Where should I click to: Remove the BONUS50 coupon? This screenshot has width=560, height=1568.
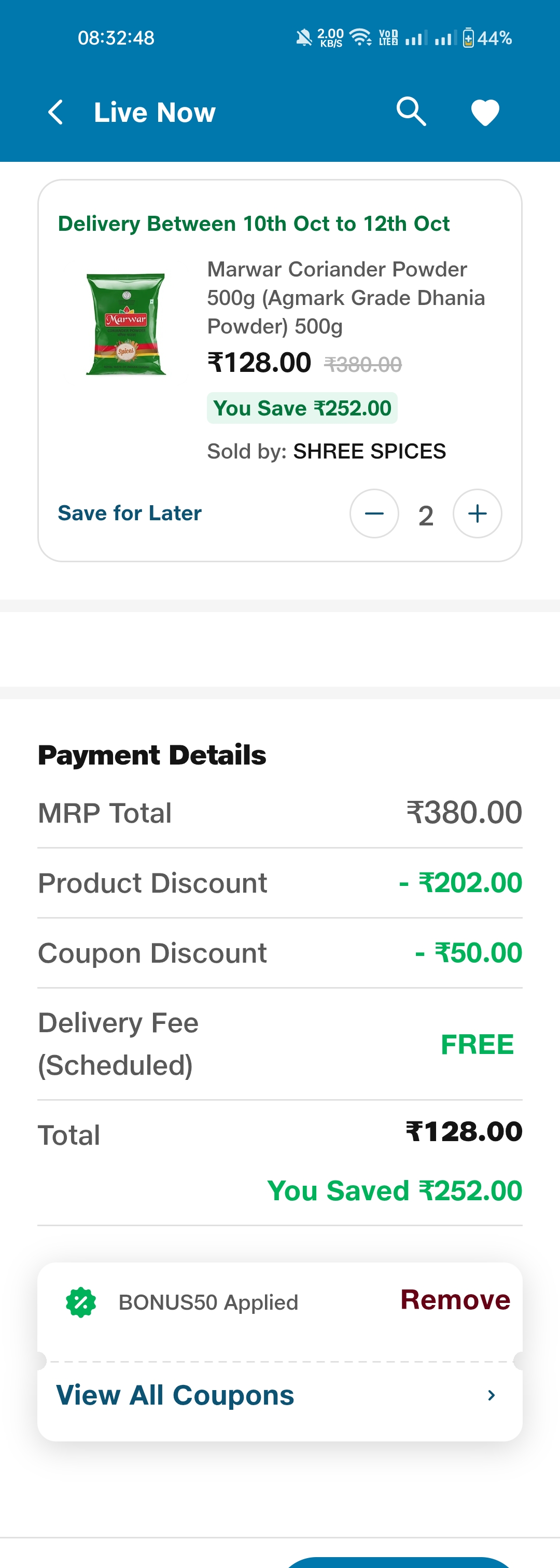click(x=455, y=1299)
